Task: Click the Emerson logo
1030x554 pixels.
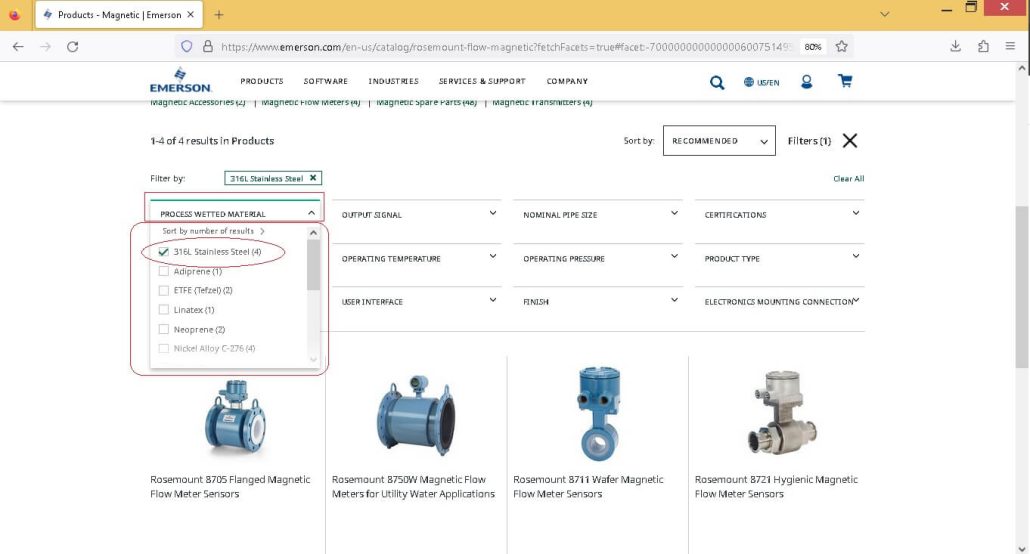Action: (x=180, y=80)
